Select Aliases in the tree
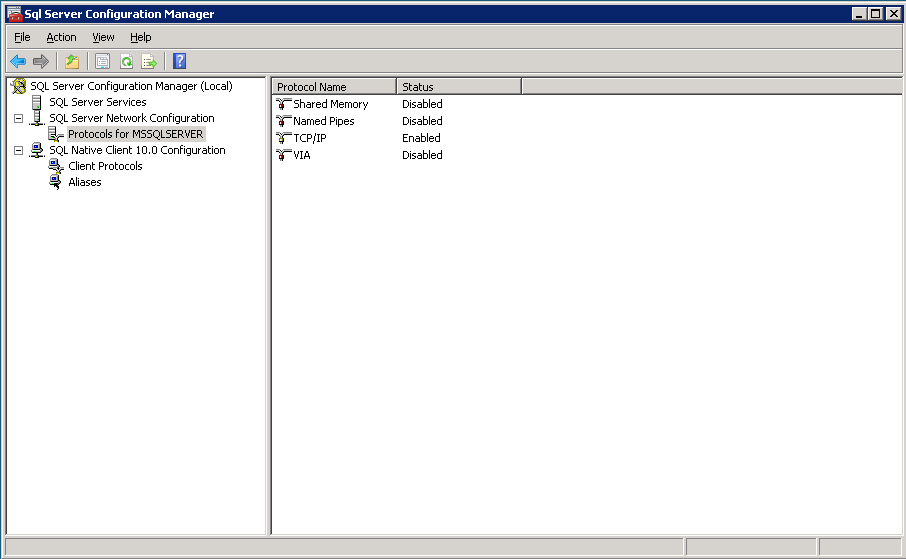 click(84, 182)
